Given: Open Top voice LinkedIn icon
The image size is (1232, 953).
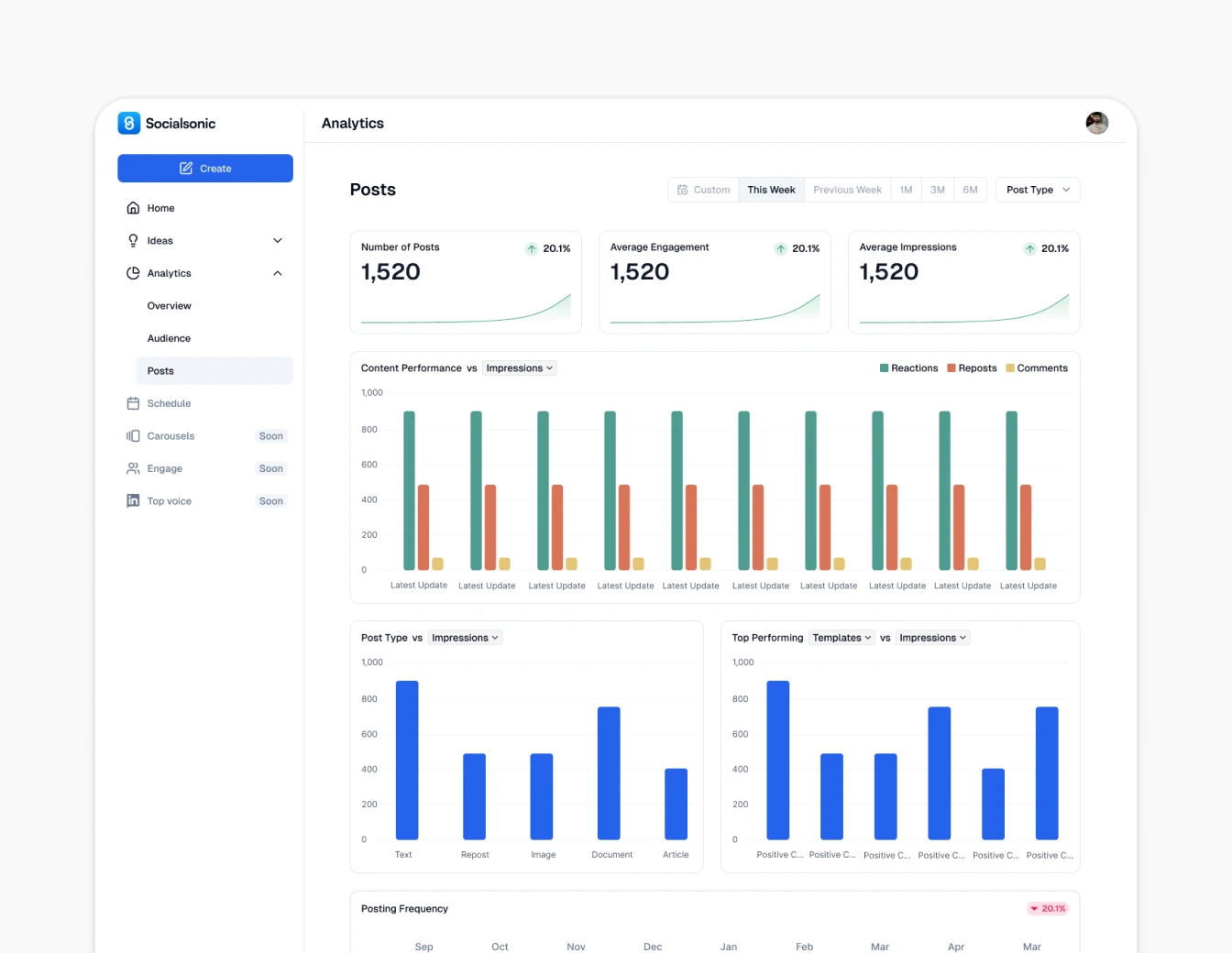Looking at the screenshot, I should point(132,500).
